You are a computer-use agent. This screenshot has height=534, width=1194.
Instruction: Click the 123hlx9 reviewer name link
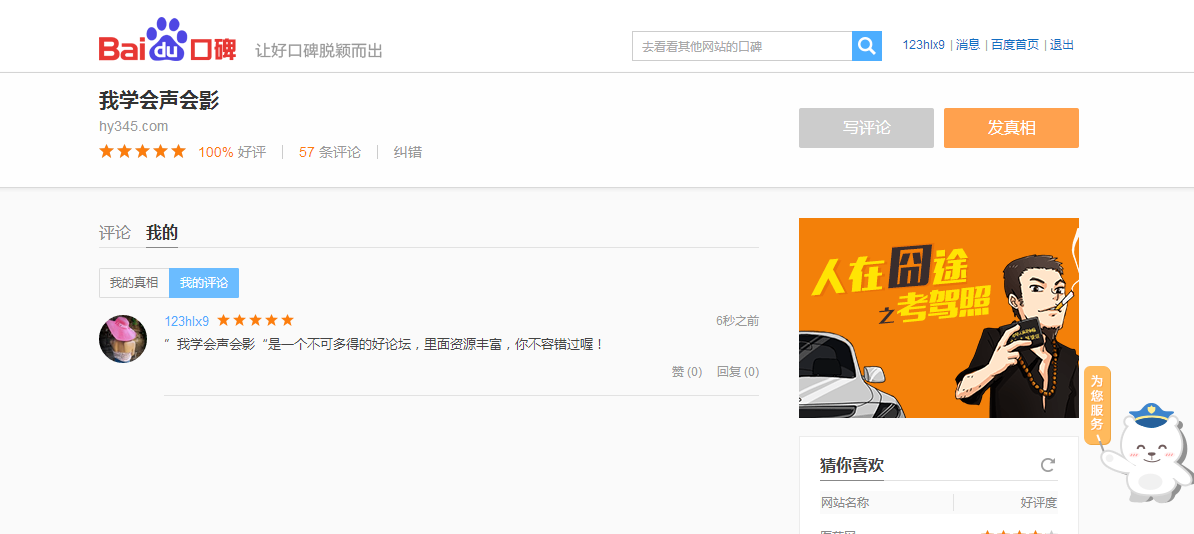(x=187, y=321)
